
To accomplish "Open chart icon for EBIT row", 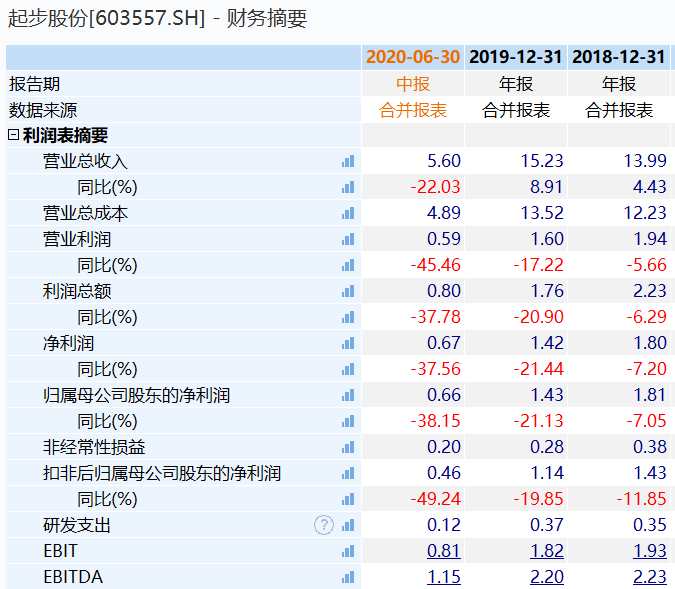I will pos(348,551).
